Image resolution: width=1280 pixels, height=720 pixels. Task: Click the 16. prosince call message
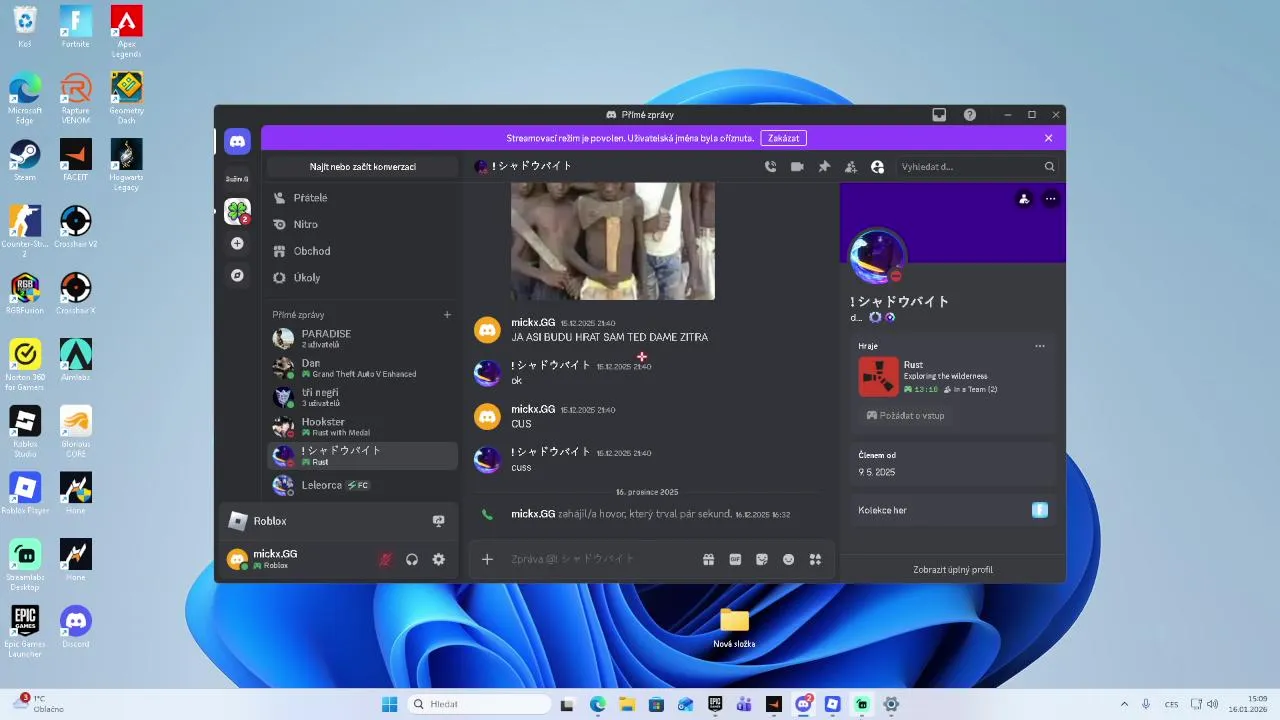[x=651, y=514]
